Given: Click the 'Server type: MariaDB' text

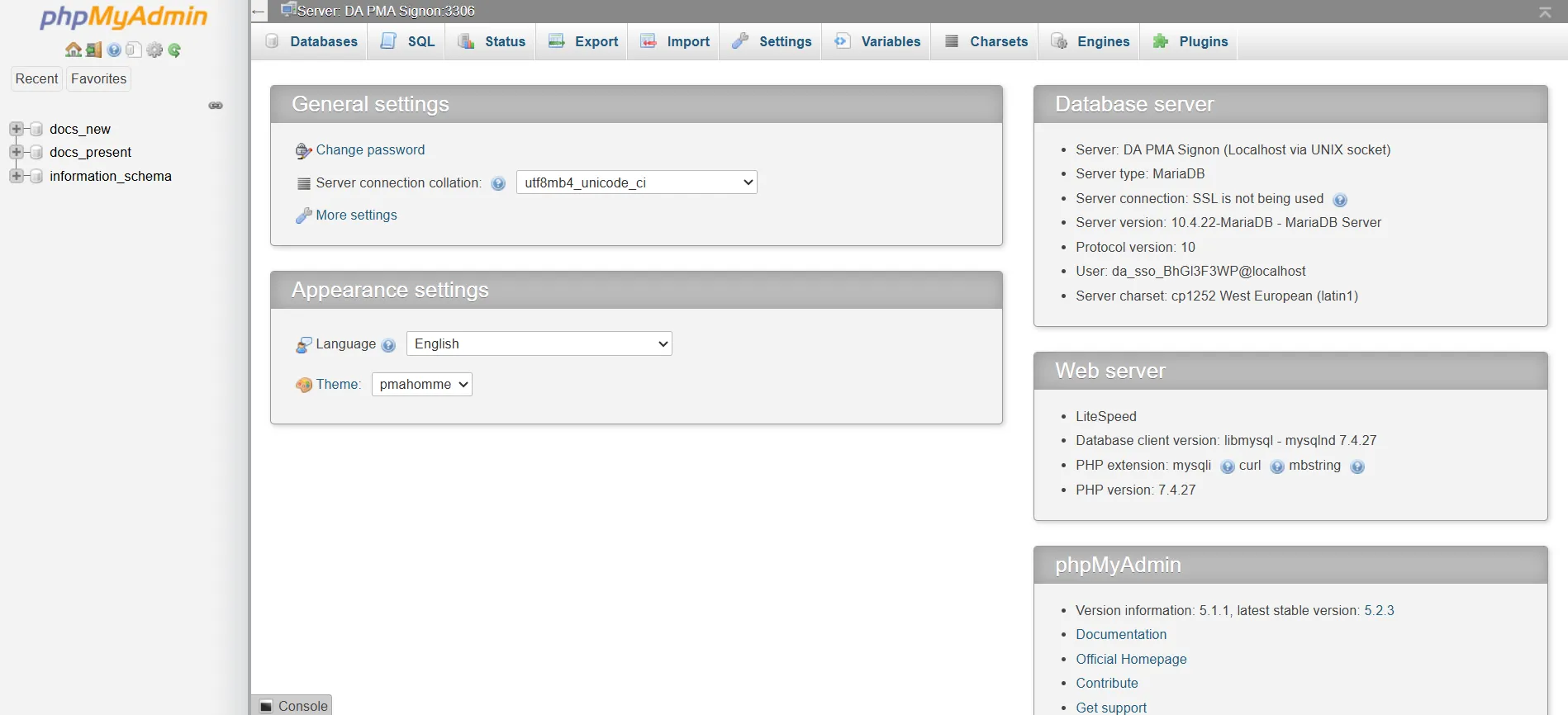Looking at the screenshot, I should pos(1140,174).
